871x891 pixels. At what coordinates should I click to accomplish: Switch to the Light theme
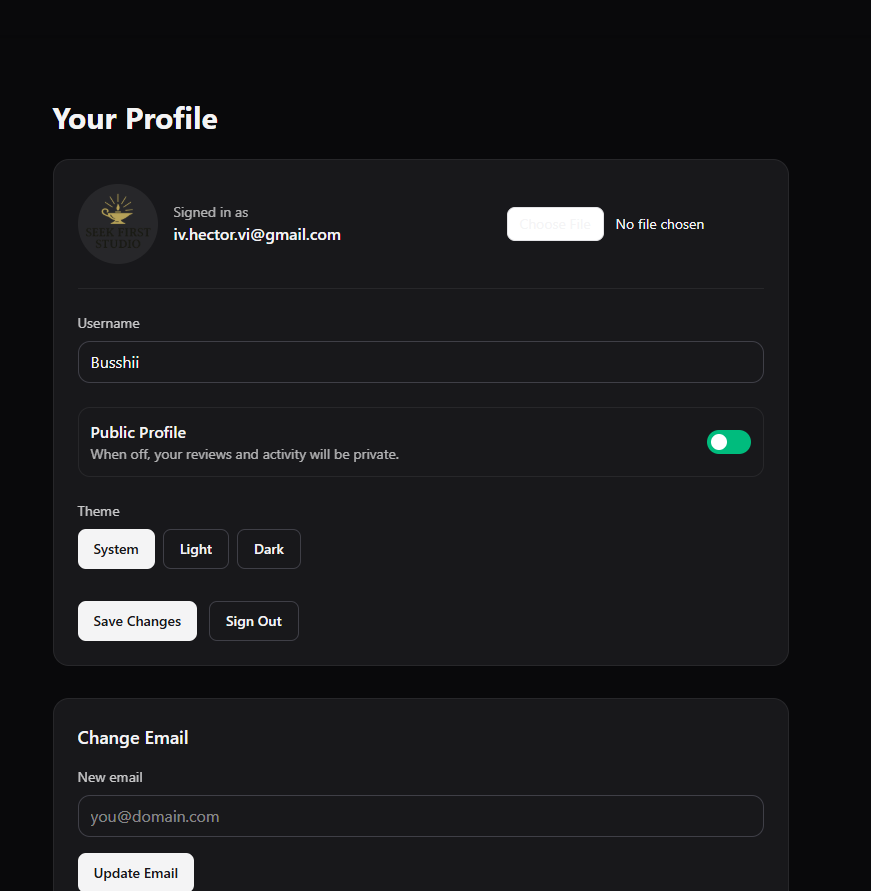click(x=196, y=549)
